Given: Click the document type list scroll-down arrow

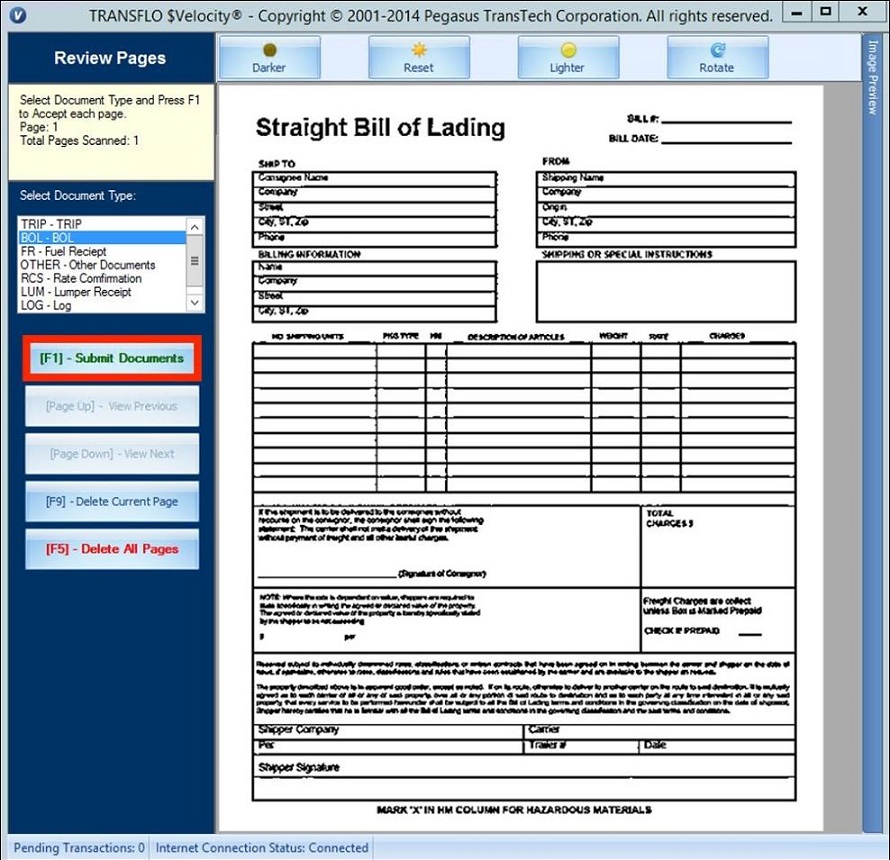Looking at the screenshot, I should coord(195,303).
